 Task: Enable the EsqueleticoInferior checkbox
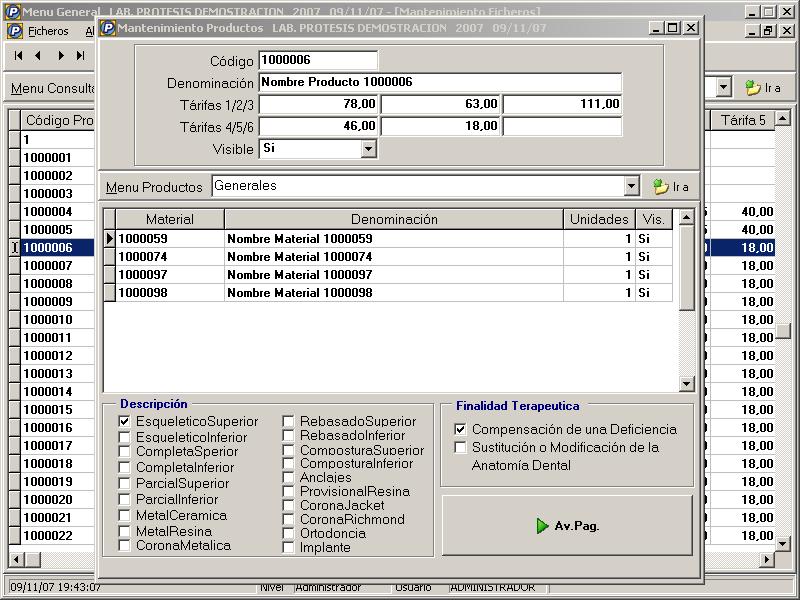(x=124, y=437)
